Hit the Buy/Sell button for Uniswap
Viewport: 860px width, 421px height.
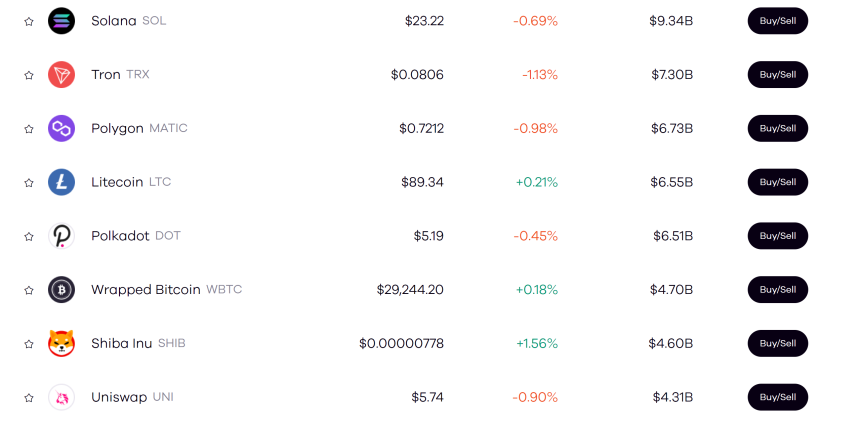(777, 397)
